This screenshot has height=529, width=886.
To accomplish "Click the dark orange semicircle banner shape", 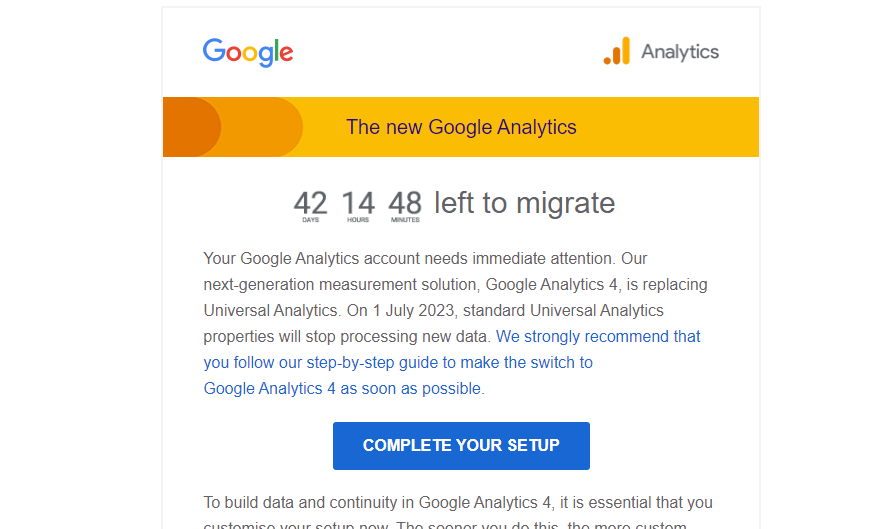I will (190, 127).
